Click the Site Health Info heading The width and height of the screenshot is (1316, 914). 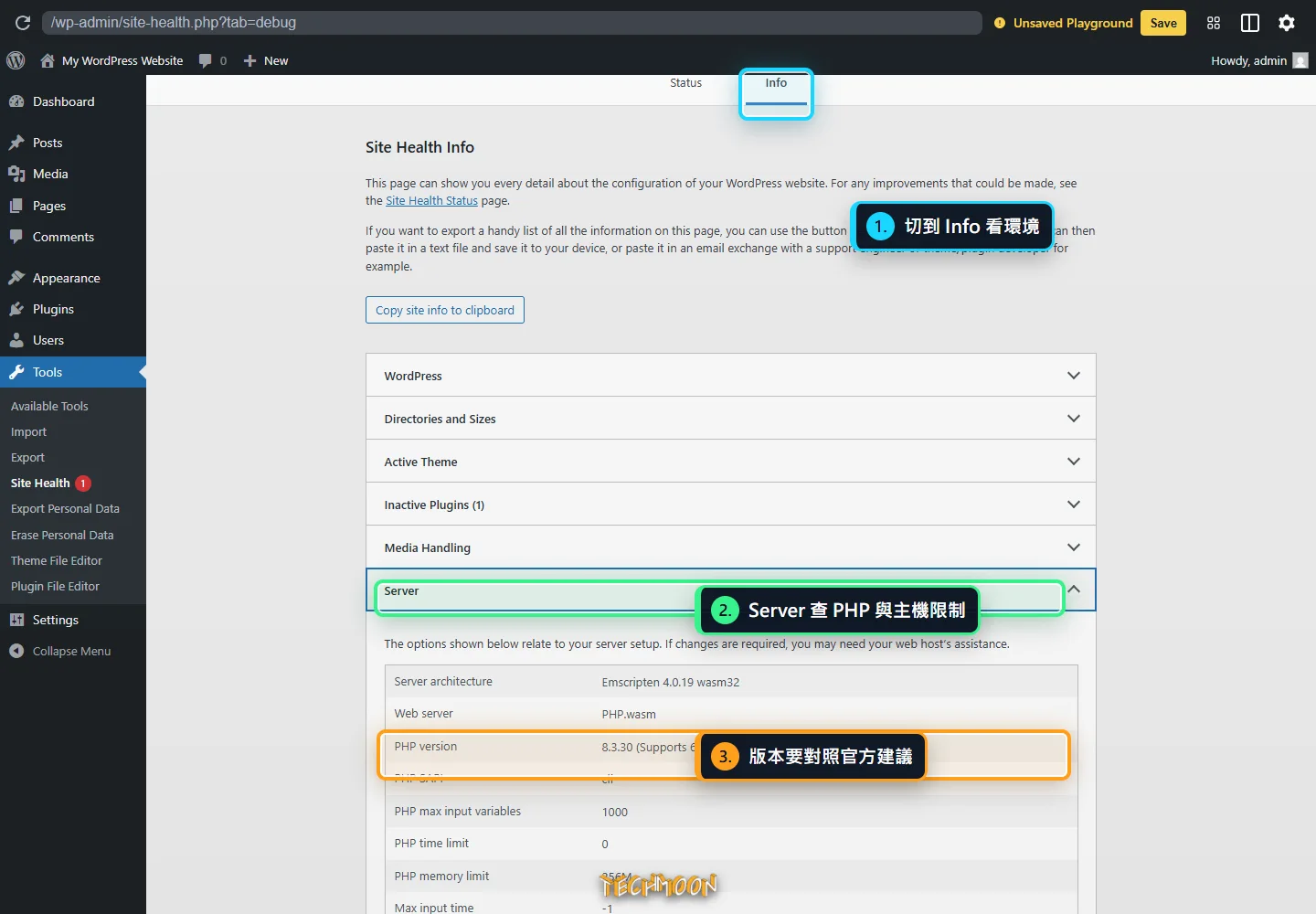pos(419,147)
